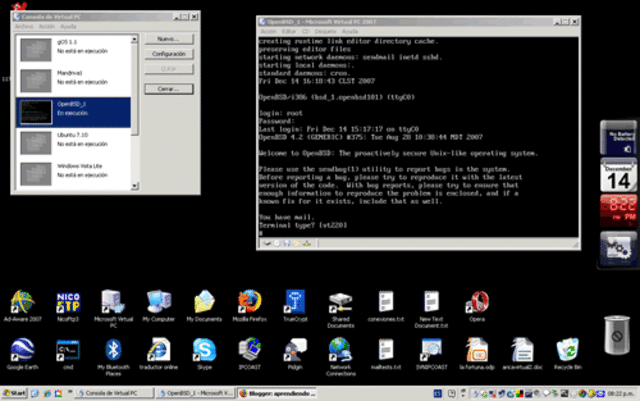Launch Google Earth desktop shortcut
640x401 pixels.
(x=22, y=354)
